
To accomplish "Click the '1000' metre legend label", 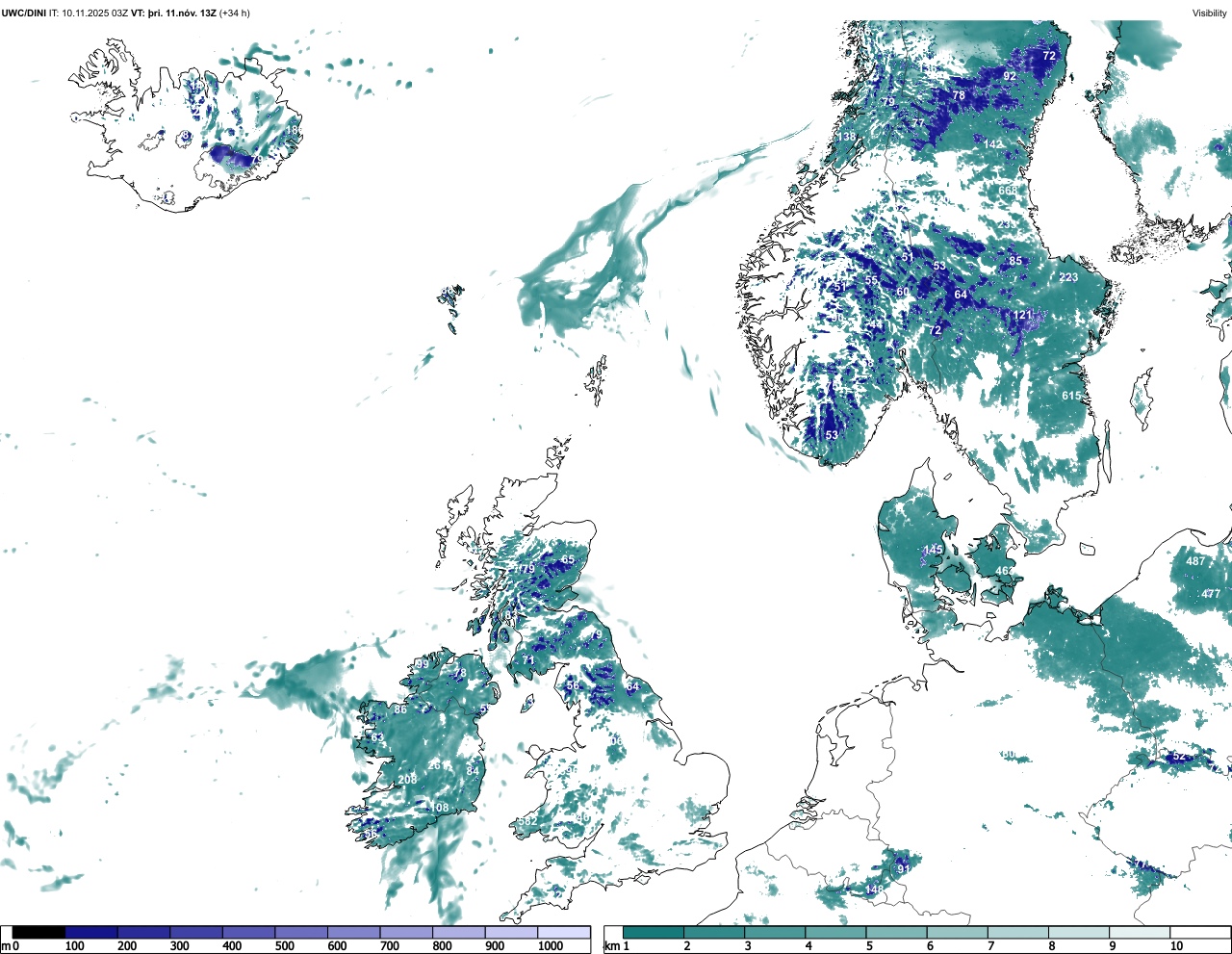I will [551, 946].
